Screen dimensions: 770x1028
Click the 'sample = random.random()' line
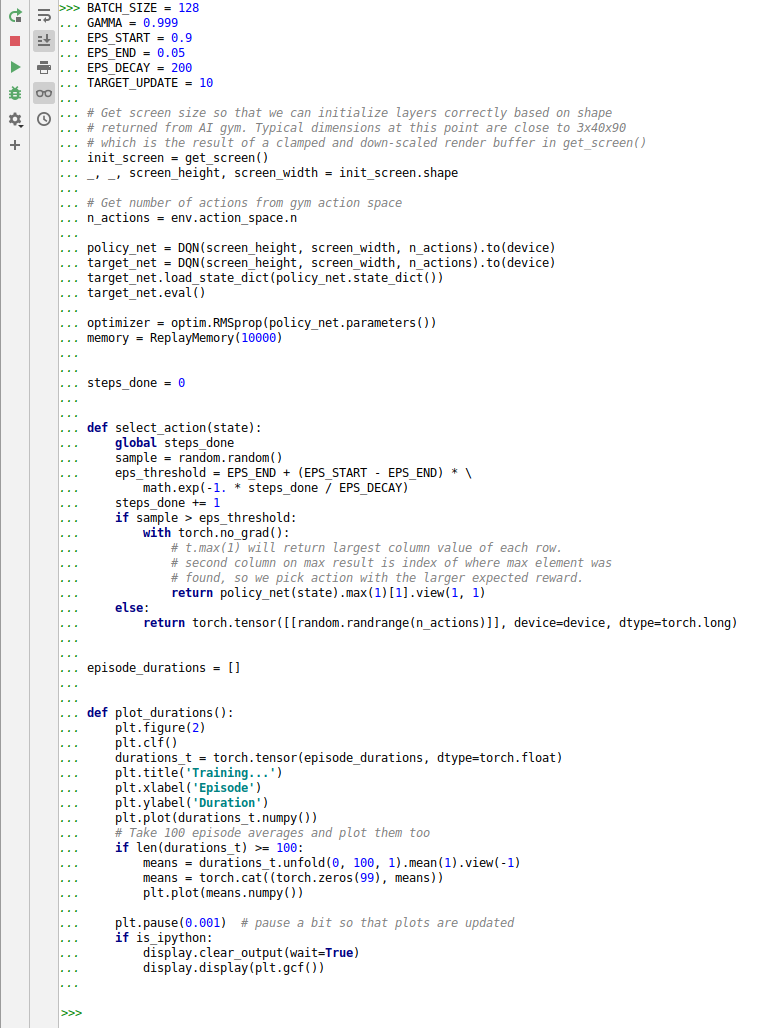[199, 458]
